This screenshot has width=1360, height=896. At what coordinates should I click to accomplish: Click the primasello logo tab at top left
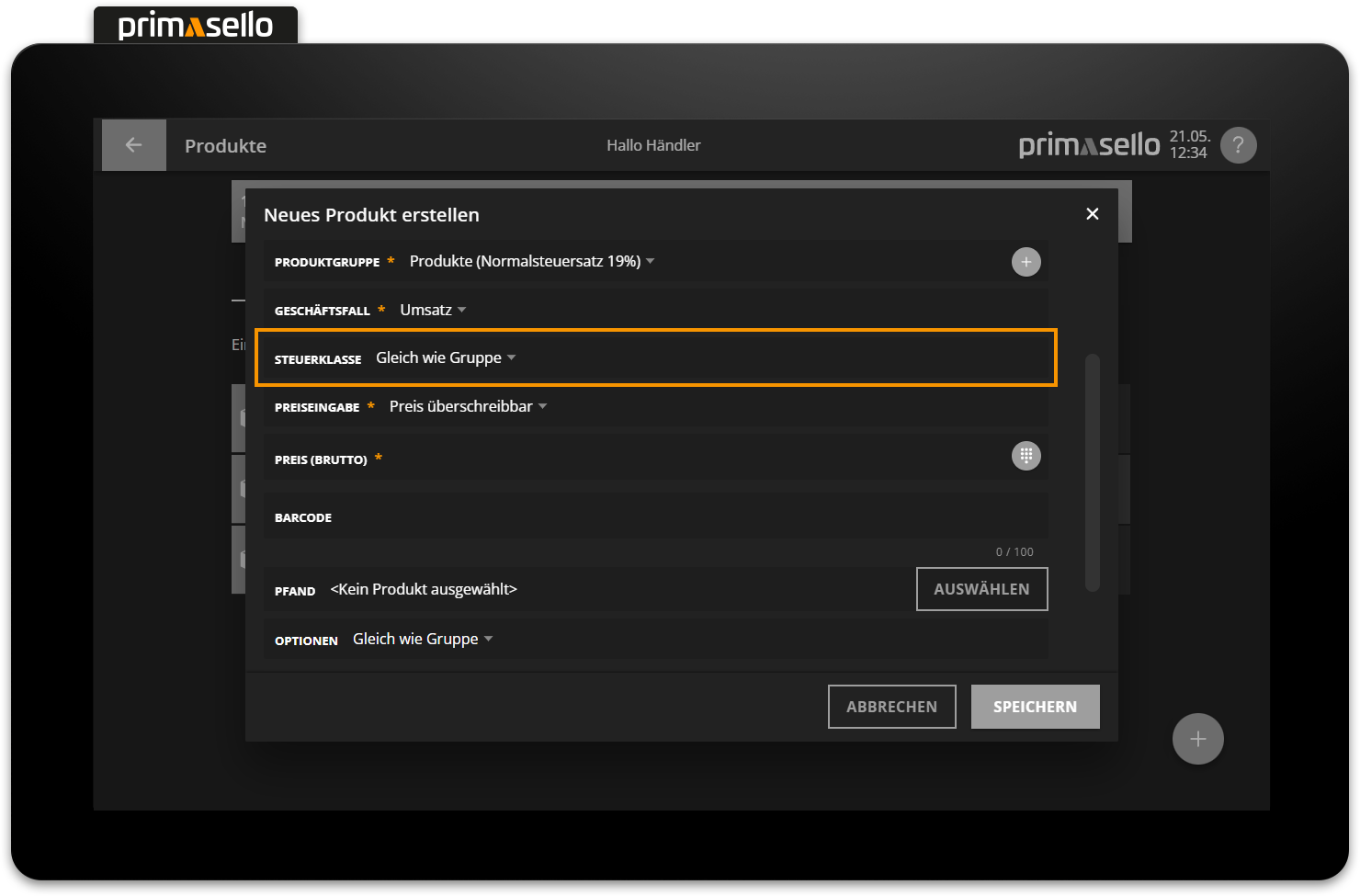pos(196,26)
